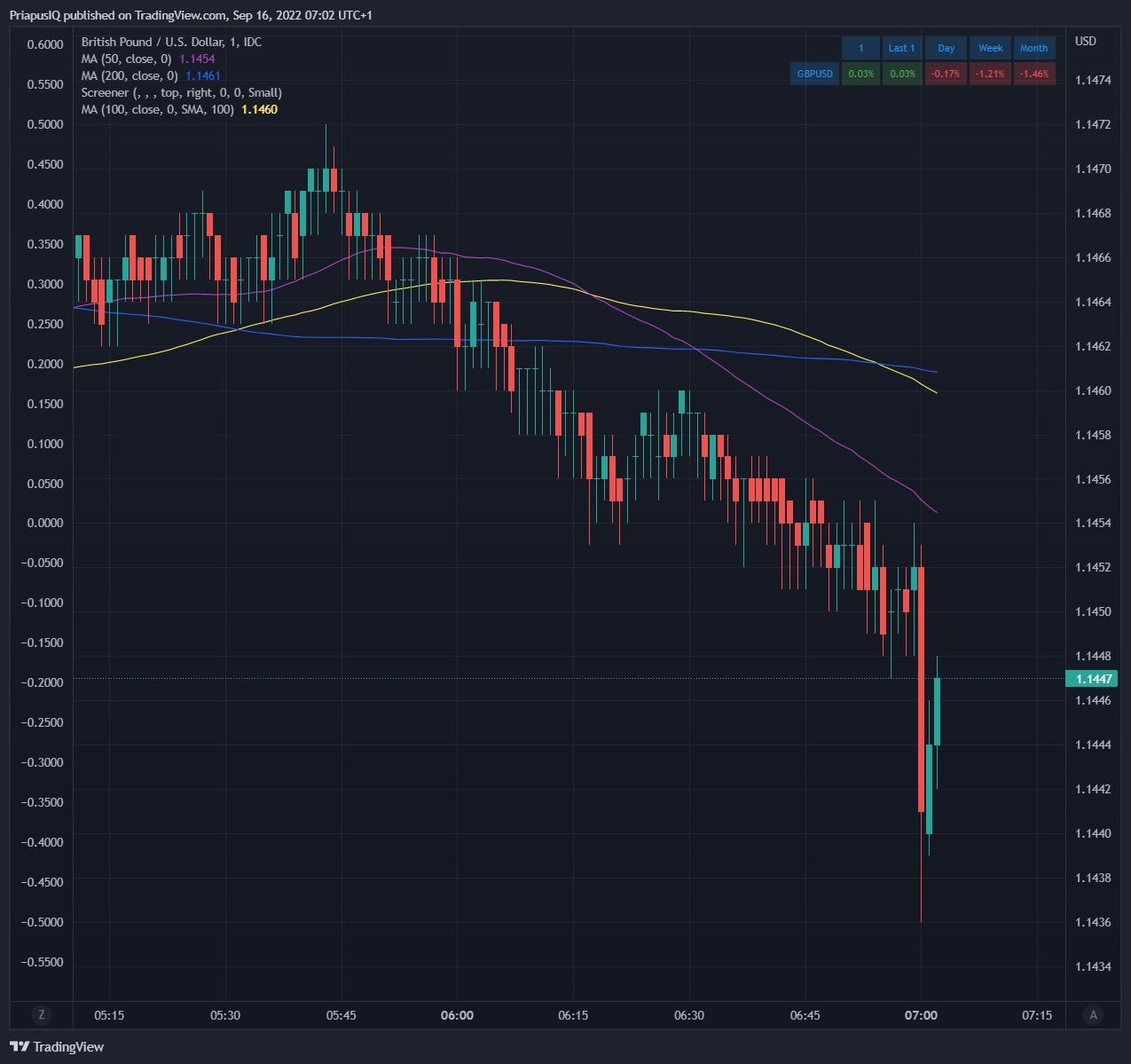Click the -0.5000 left scale label

pyautogui.click(x=43, y=922)
